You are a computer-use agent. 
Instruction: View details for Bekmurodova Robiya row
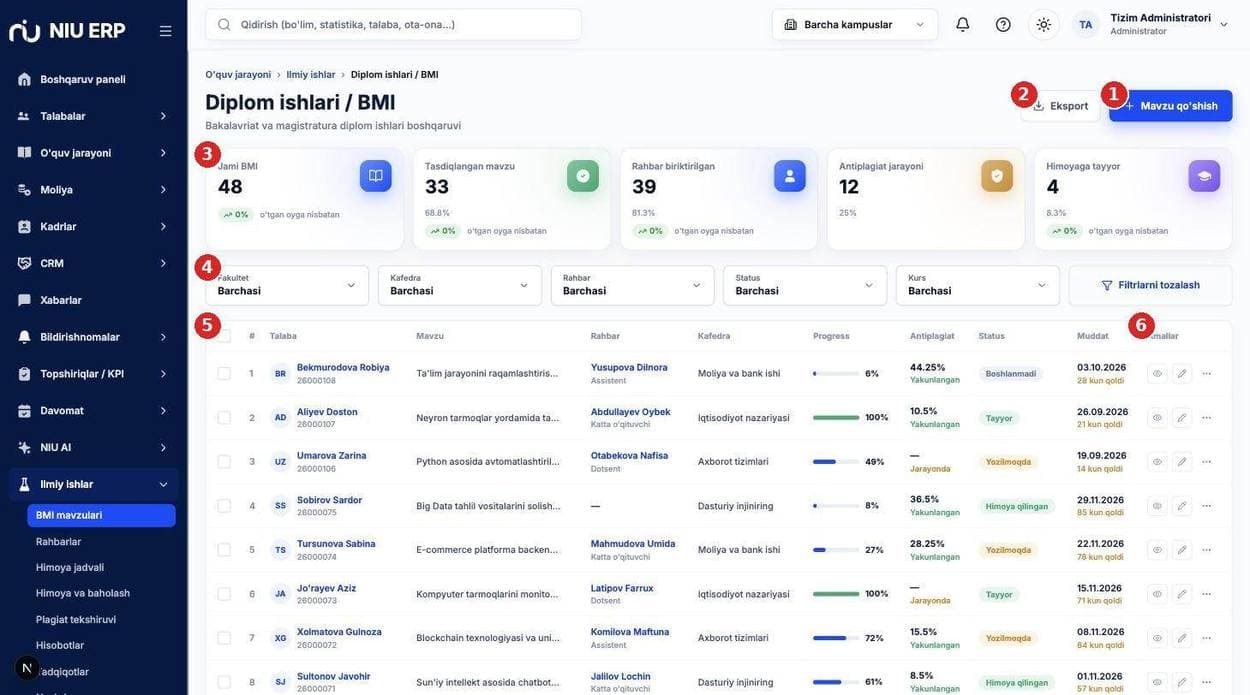pos(1158,373)
